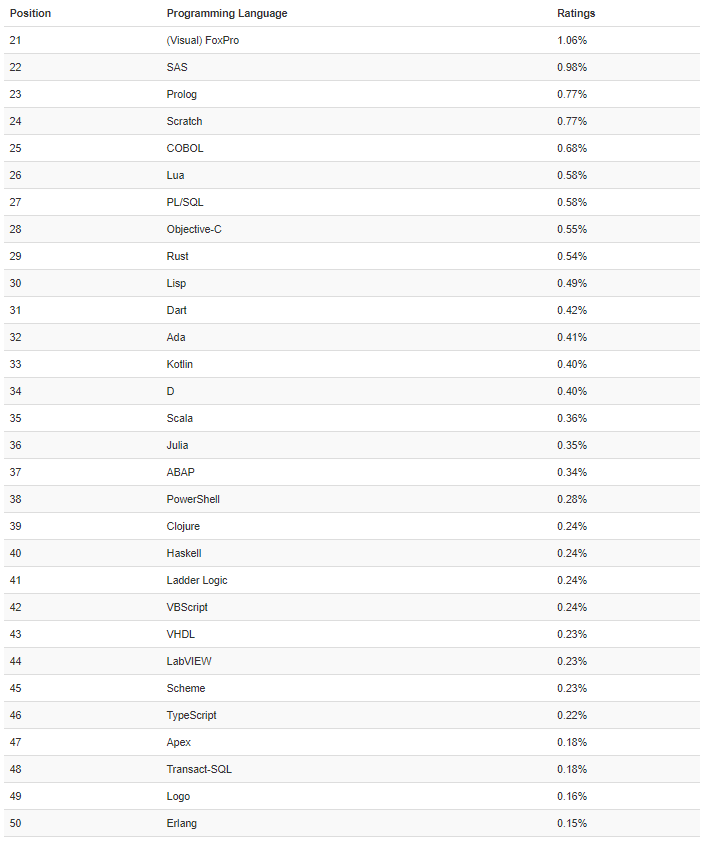Click position number 37 for ABAP
The image size is (705, 844).
coord(15,473)
